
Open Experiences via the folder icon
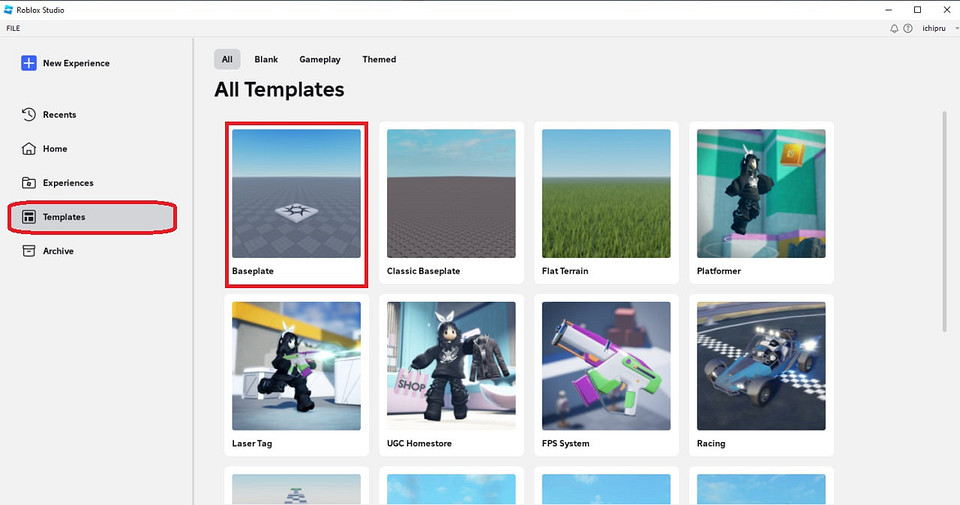pos(29,183)
